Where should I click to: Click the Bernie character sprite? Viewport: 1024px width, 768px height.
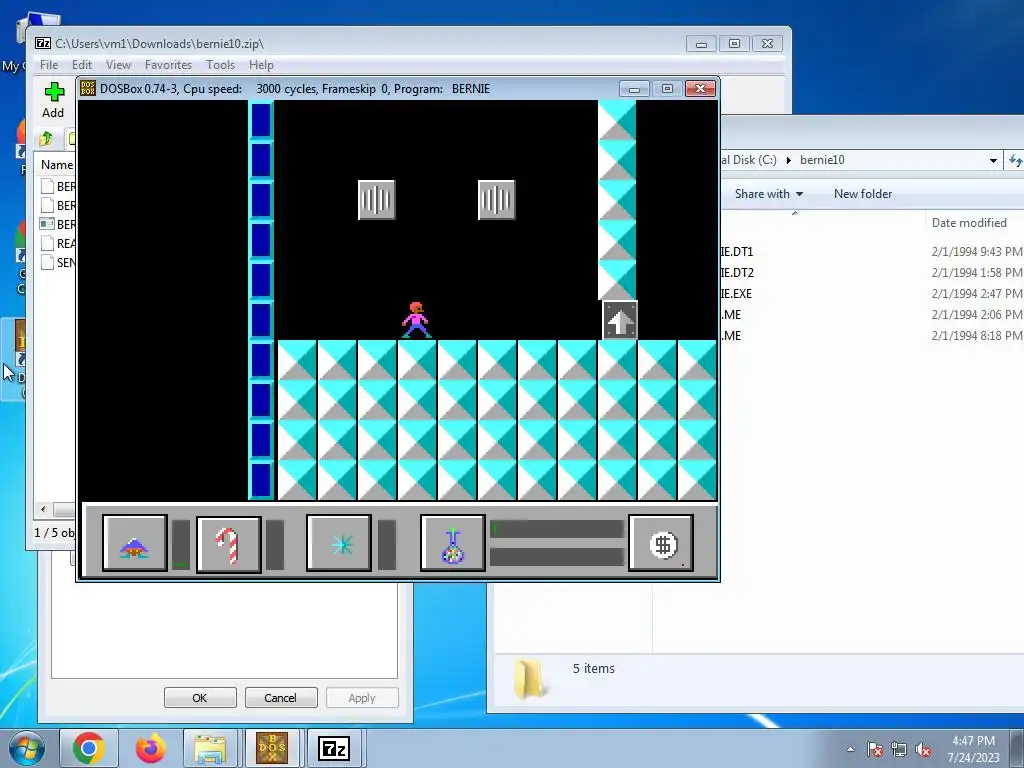pyautogui.click(x=416, y=320)
